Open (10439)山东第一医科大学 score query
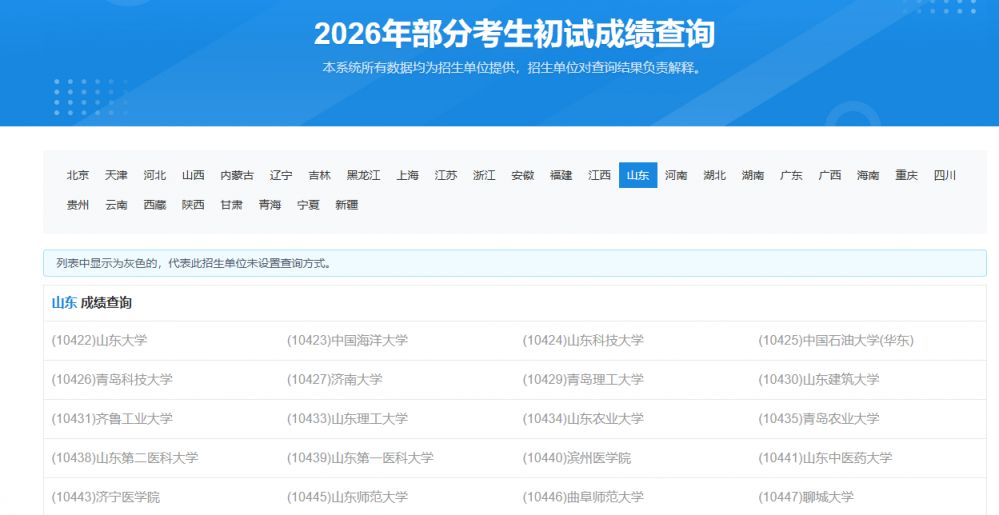This screenshot has width=999, height=515. [360, 458]
